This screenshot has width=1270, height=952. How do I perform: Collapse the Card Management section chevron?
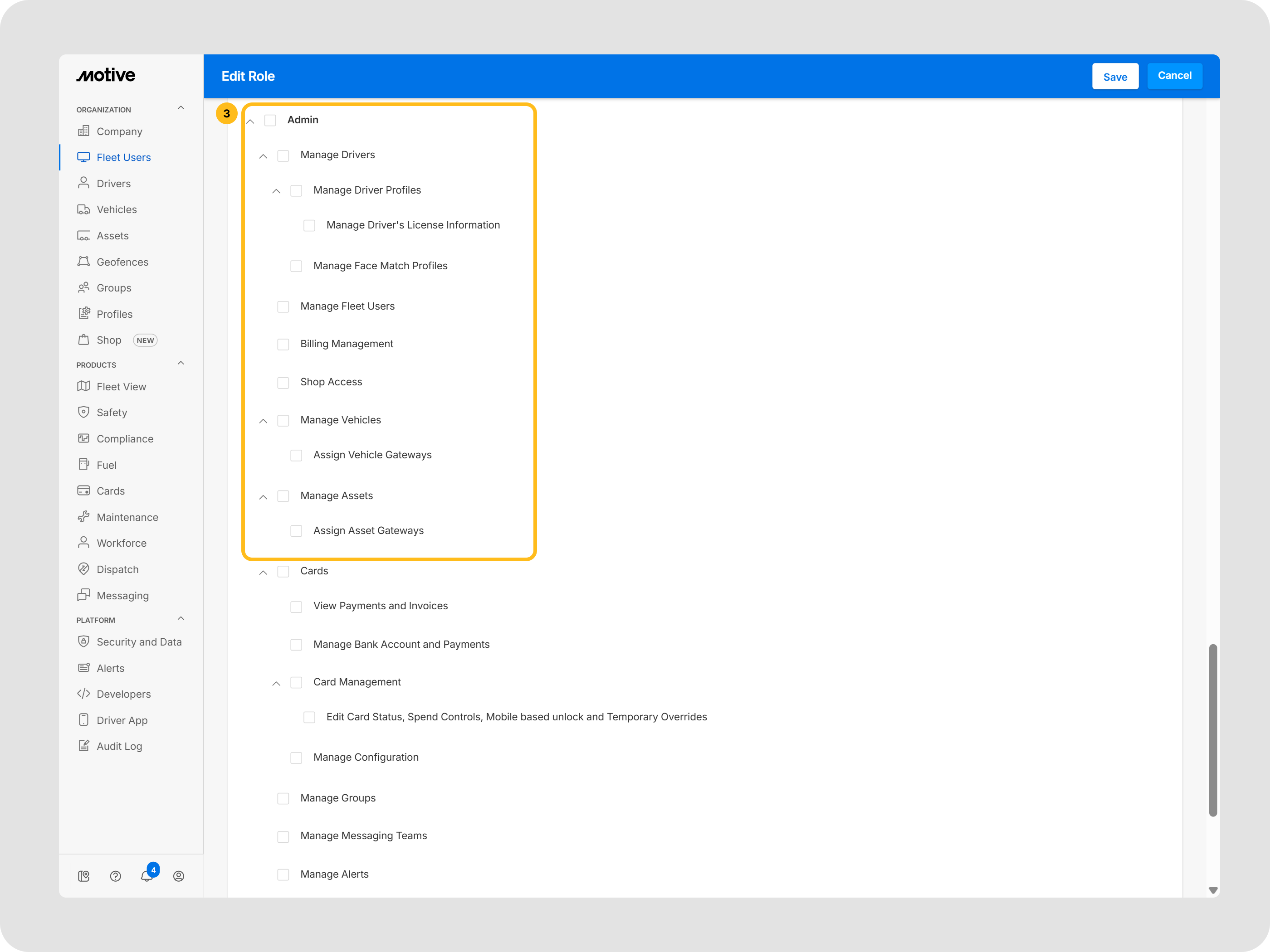pyautogui.click(x=276, y=684)
